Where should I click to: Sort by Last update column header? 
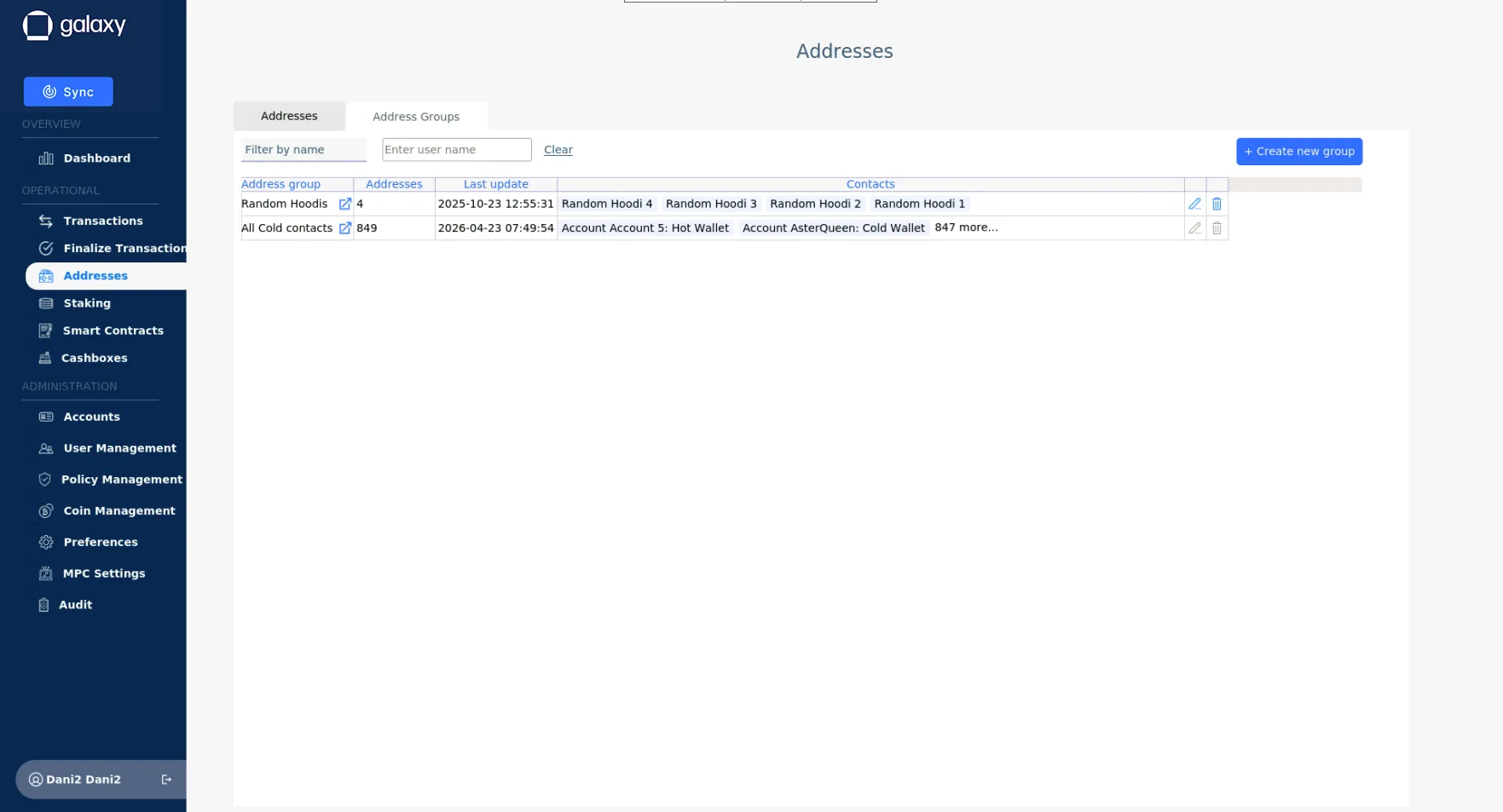coord(496,184)
